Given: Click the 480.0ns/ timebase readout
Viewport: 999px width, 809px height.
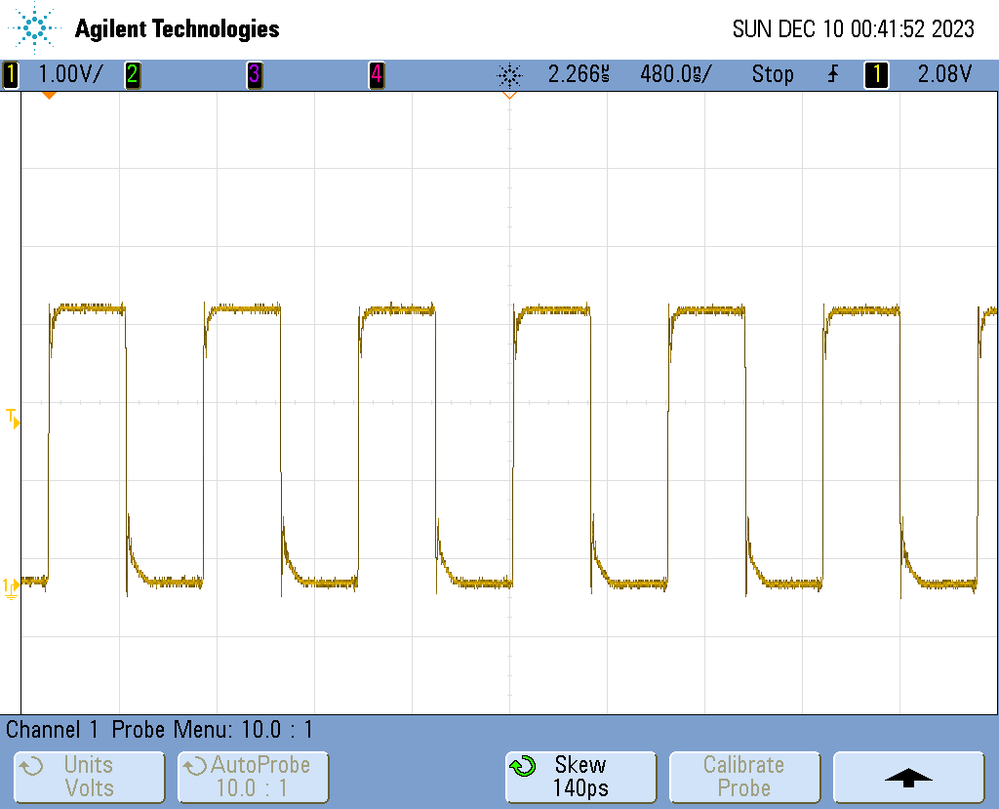Looking at the screenshot, I should tap(675, 75).
